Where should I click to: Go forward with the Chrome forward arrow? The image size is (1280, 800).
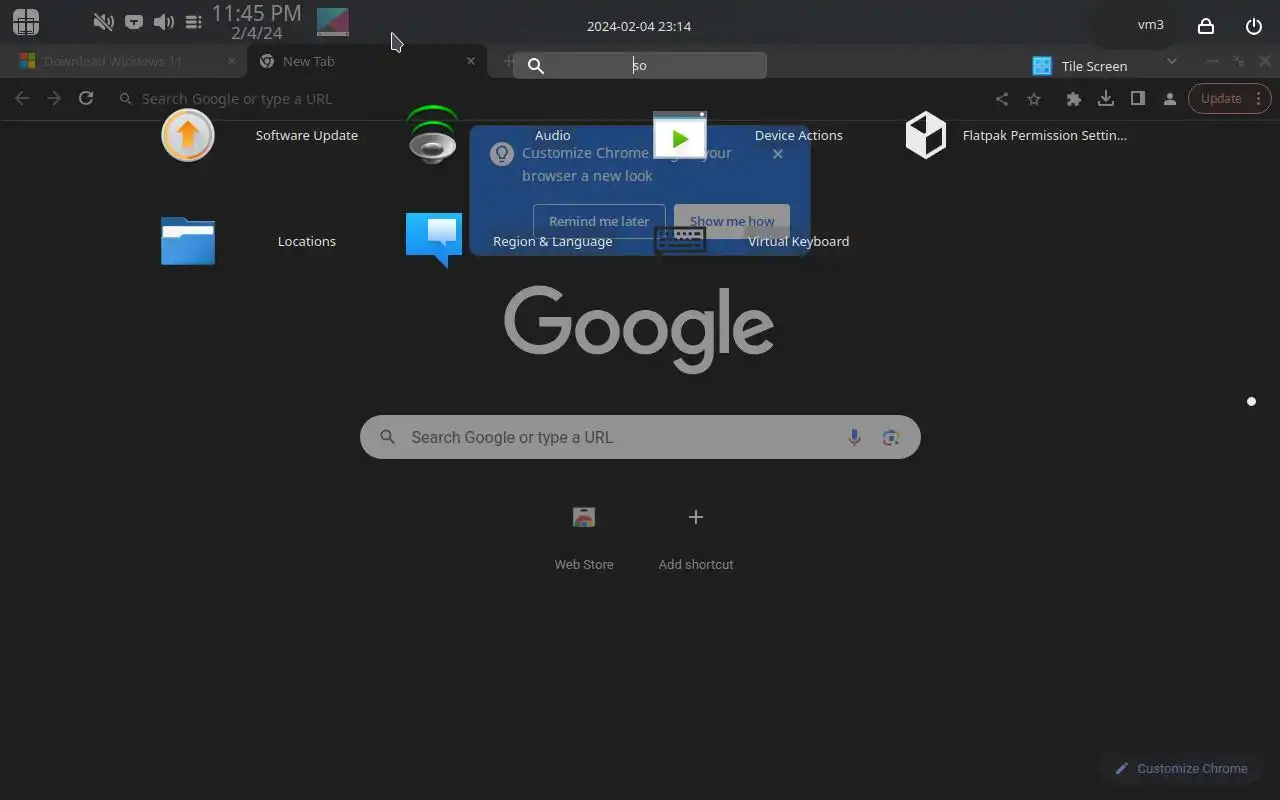pos(54,98)
